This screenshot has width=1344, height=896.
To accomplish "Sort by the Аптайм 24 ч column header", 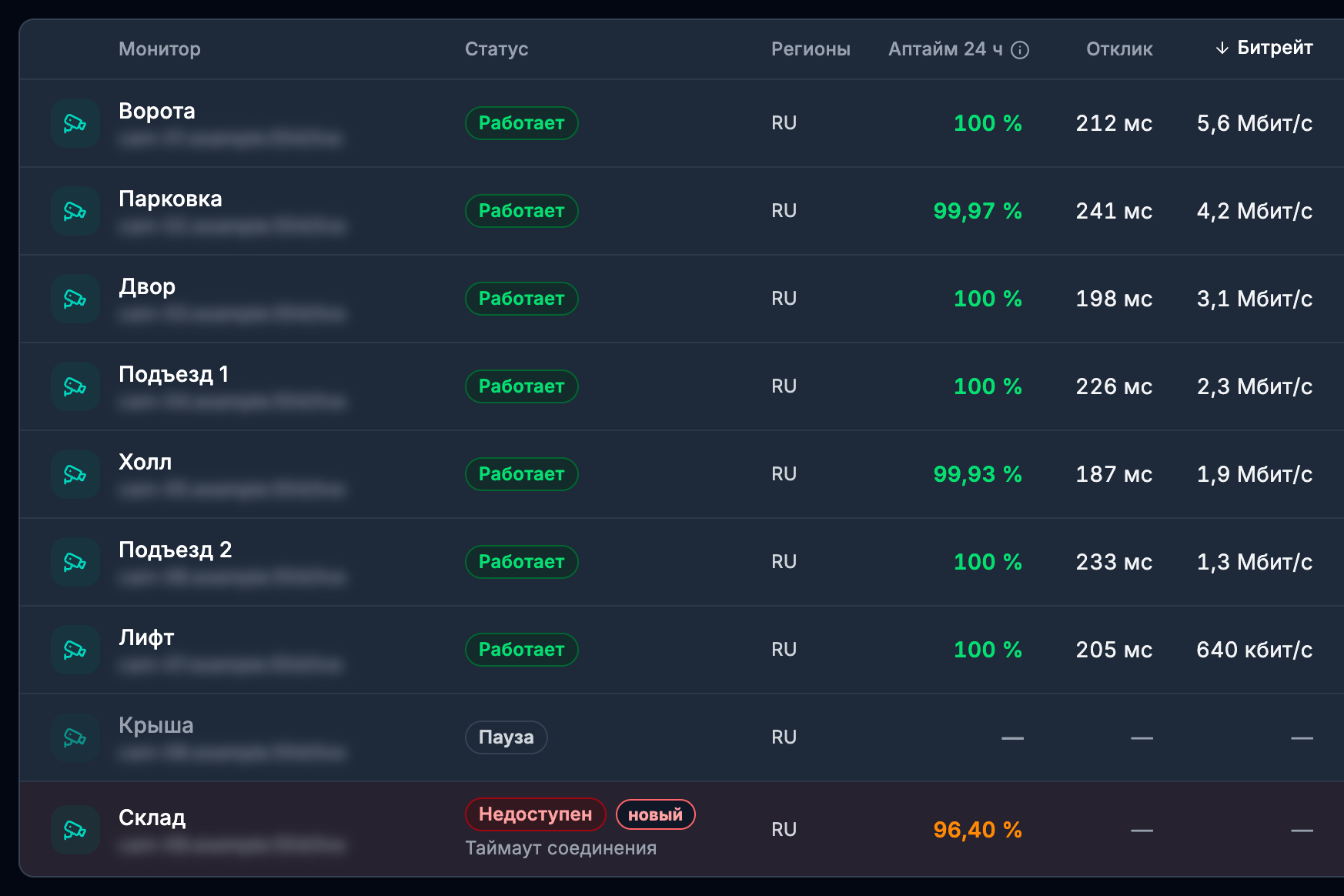I will coord(945,49).
